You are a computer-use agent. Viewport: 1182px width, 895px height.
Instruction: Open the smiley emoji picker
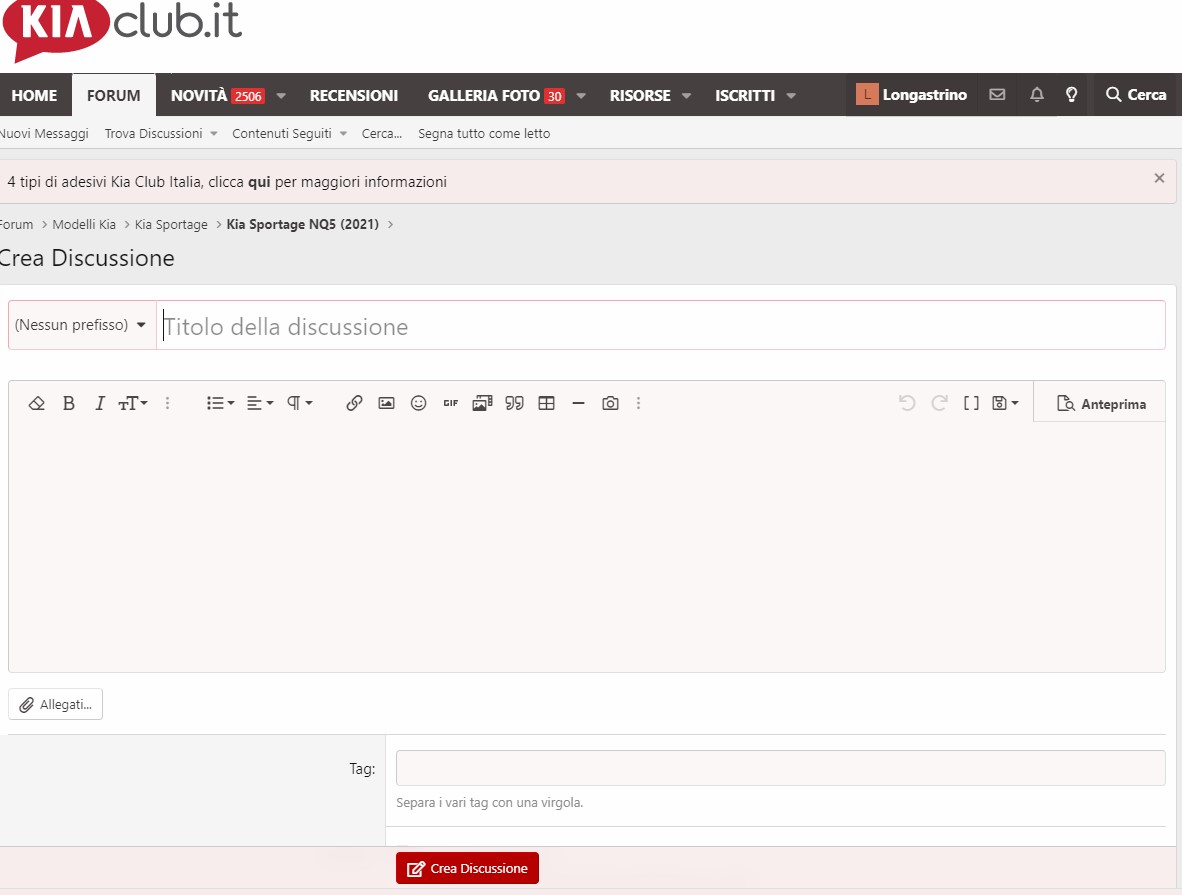(418, 403)
